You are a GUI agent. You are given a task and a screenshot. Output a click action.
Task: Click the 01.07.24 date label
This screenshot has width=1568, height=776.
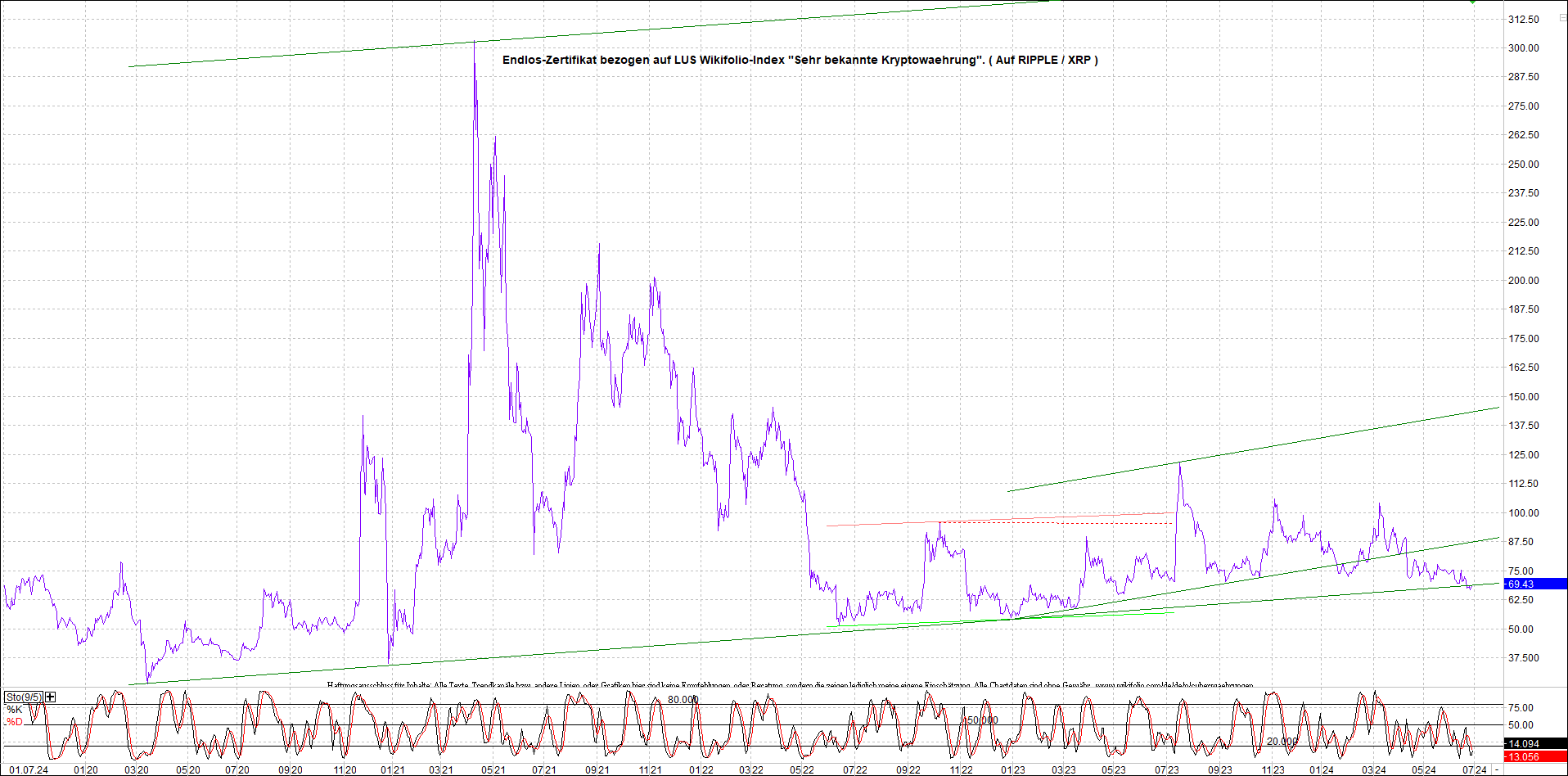(x=29, y=769)
